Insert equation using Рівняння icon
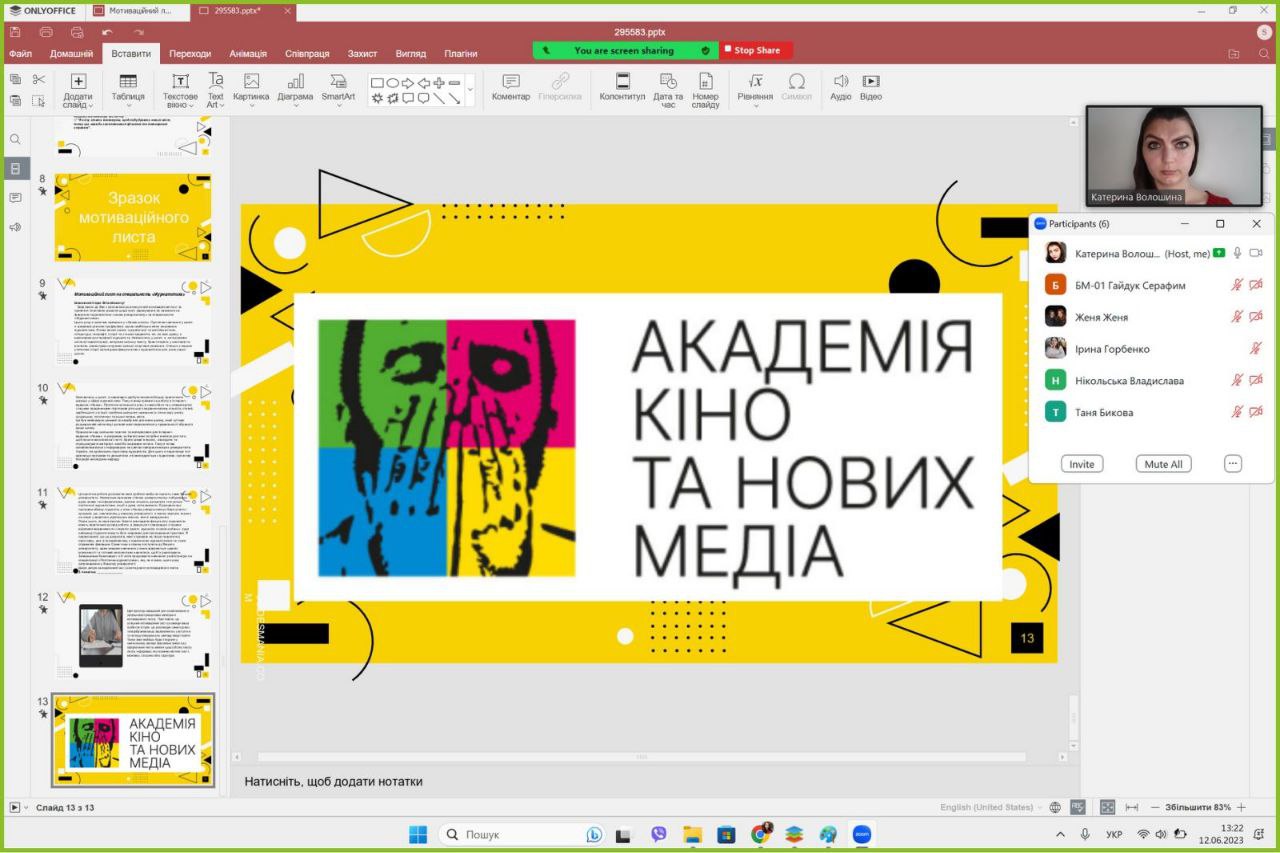Screen dimensions: 1280x853 [x=755, y=90]
